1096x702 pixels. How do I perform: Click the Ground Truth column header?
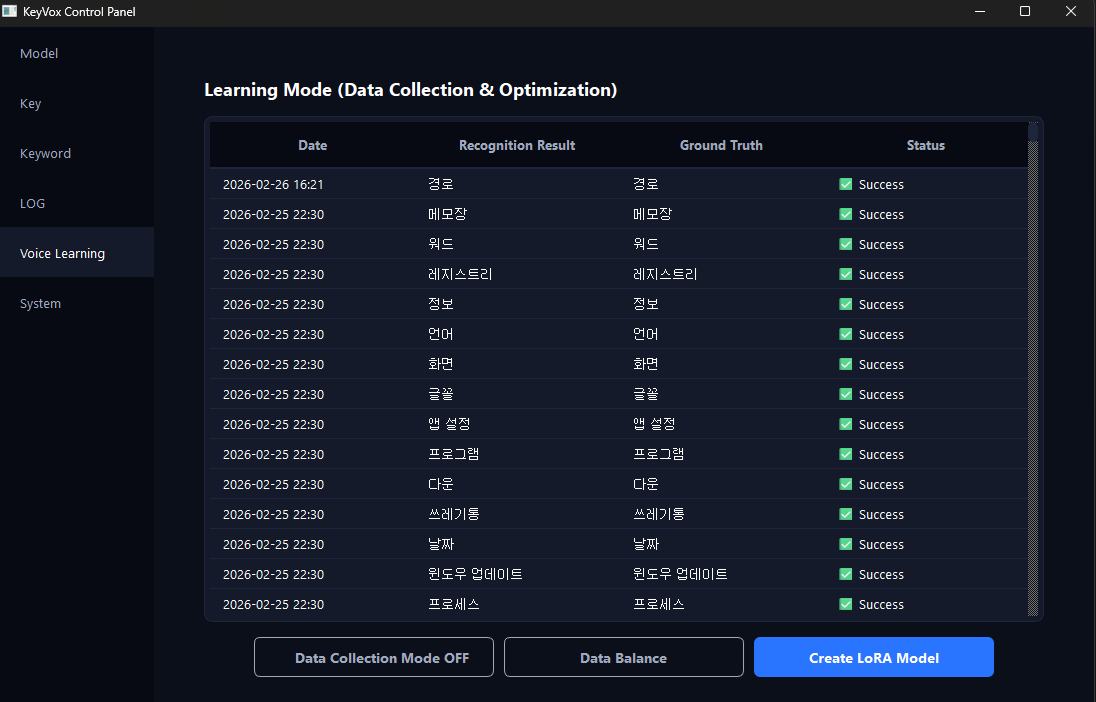[721, 145]
